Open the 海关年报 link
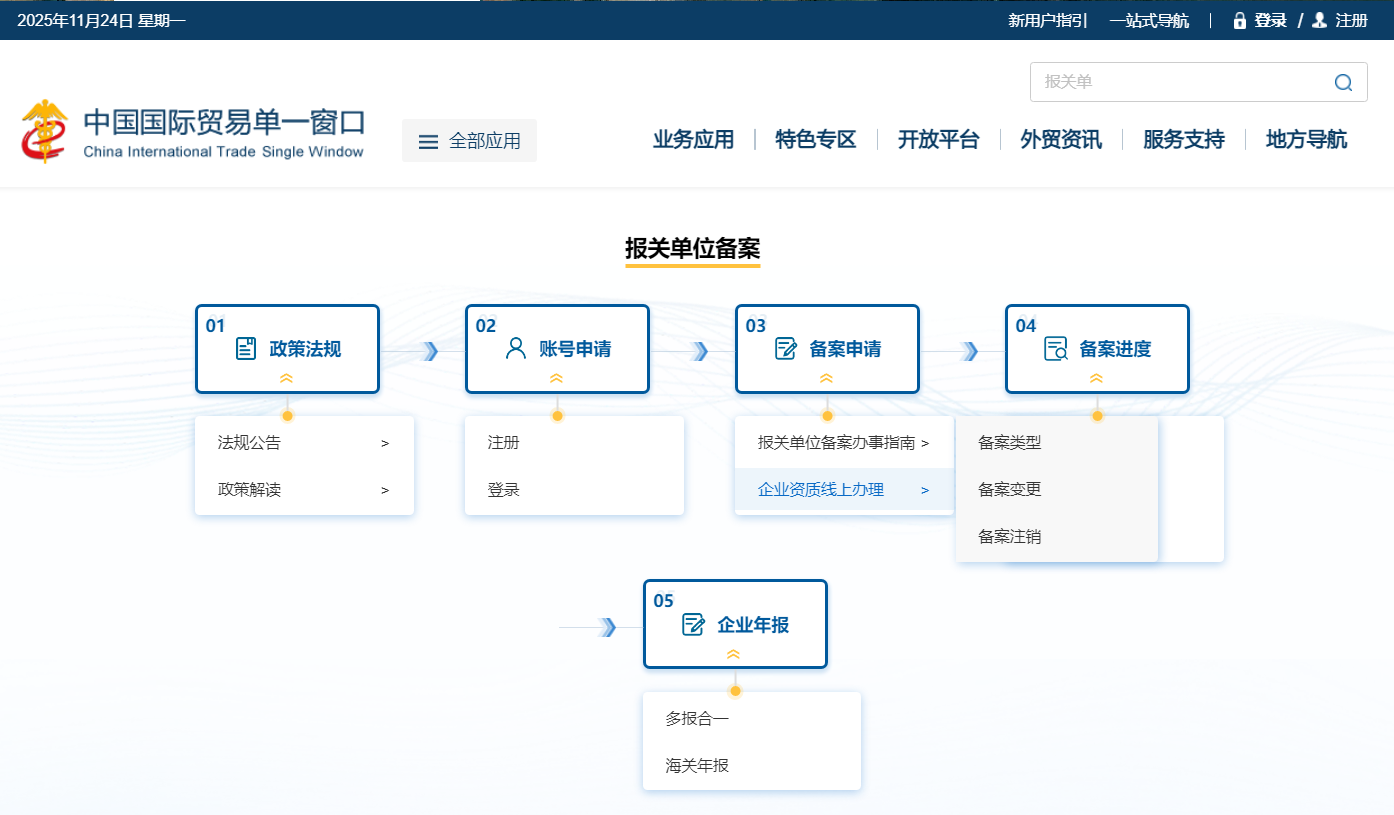Image resolution: width=1394 pixels, height=815 pixels. (x=697, y=765)
